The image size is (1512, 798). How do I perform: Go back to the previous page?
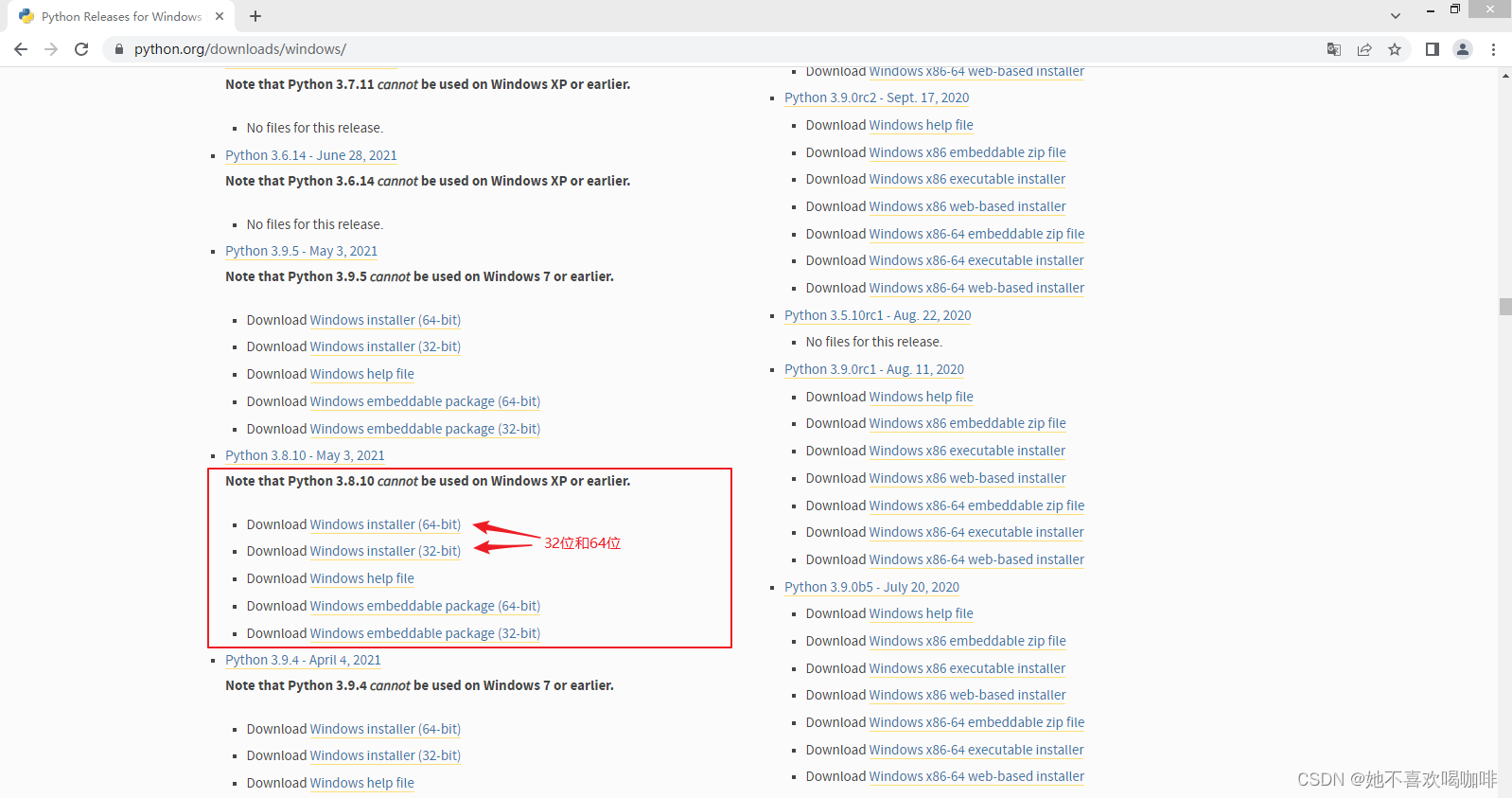tap(21, 49)
